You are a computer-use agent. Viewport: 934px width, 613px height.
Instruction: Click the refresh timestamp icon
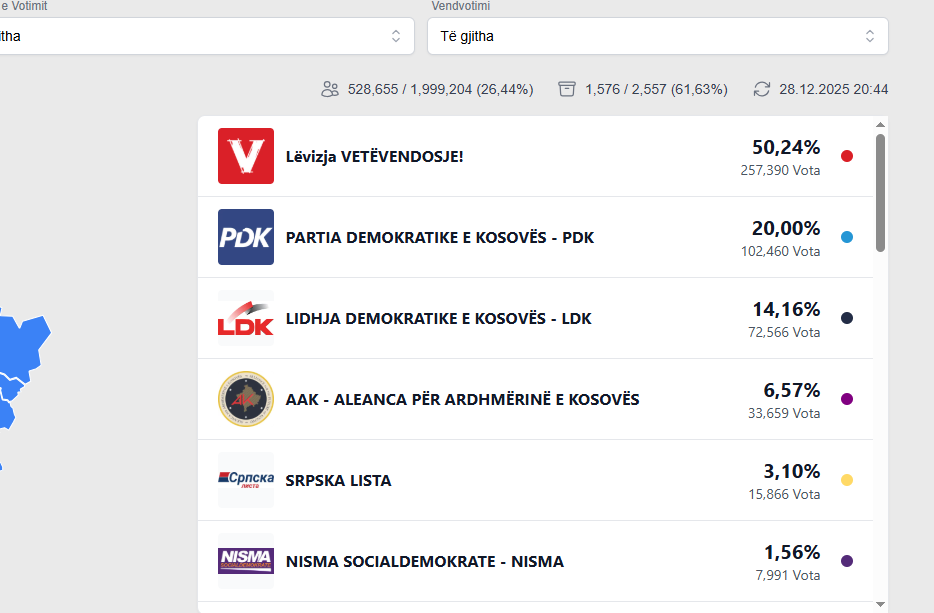(762, 89)
